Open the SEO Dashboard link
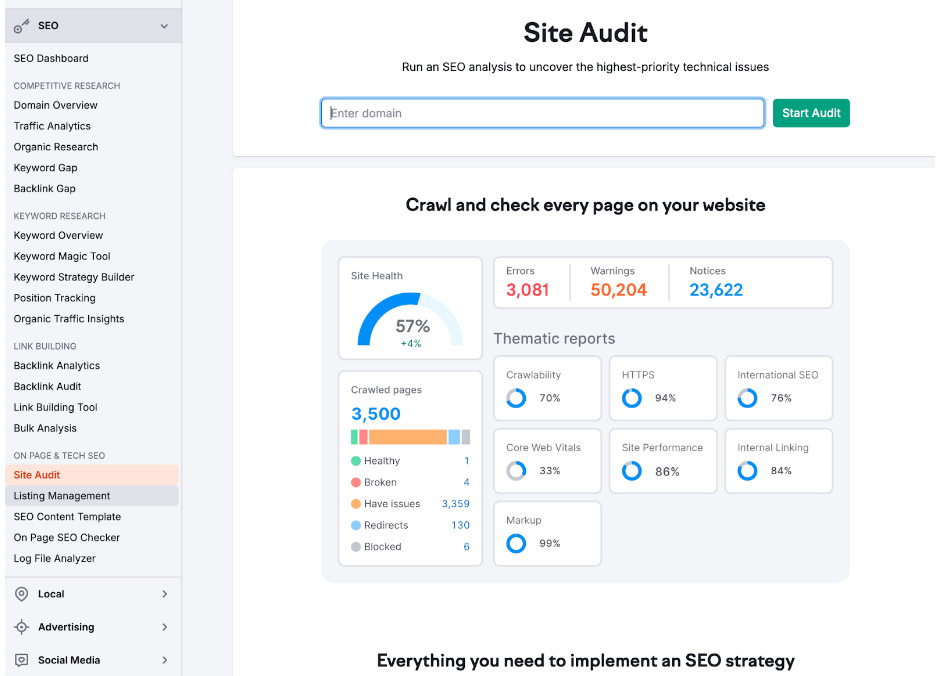This screenshot has height=676, width=943. point(51,59)
